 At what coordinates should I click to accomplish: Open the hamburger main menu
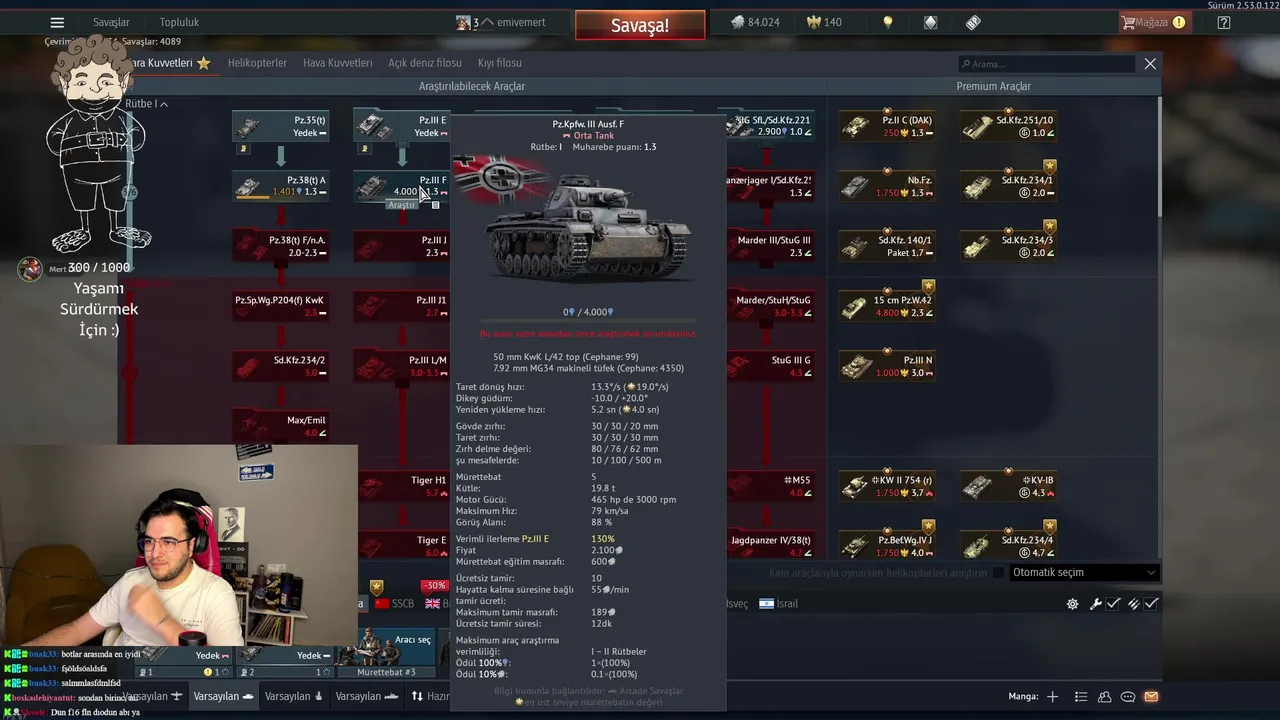57,23
